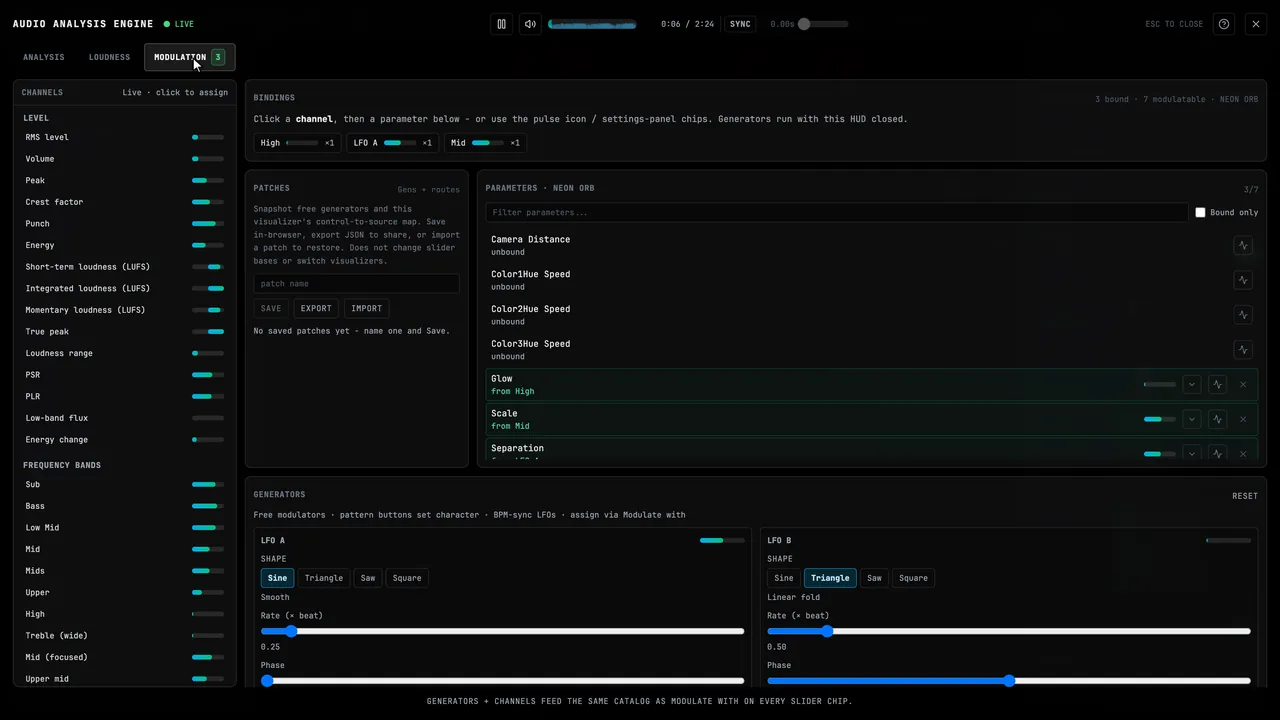Screen dimensions: 1280x720
Task: Select Triangle shape for LFO A
Action: coord(324,578)
